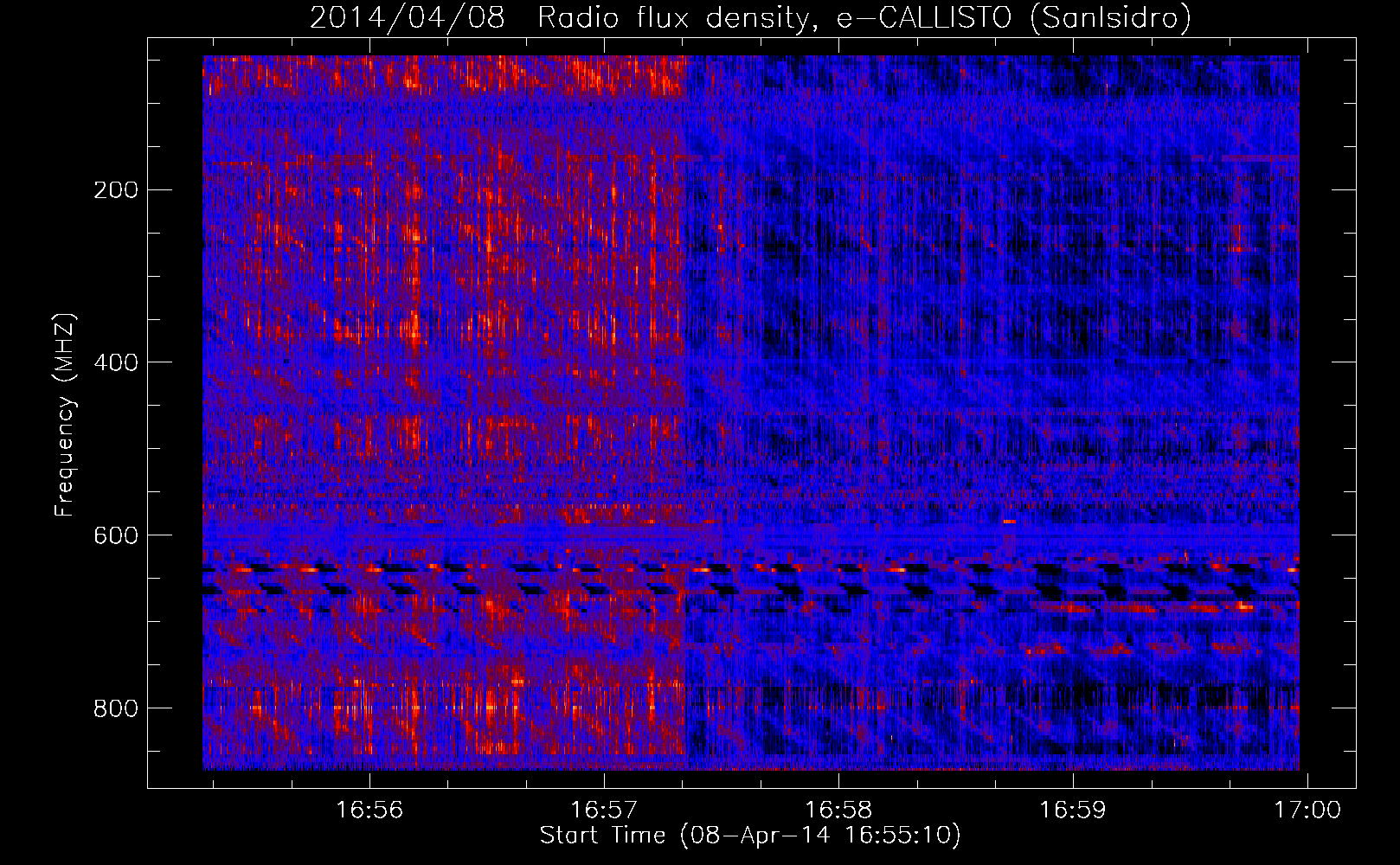Click the "Frequency (MHZ)" y-axis label
1400x865 pixels.
coord(65,415)
